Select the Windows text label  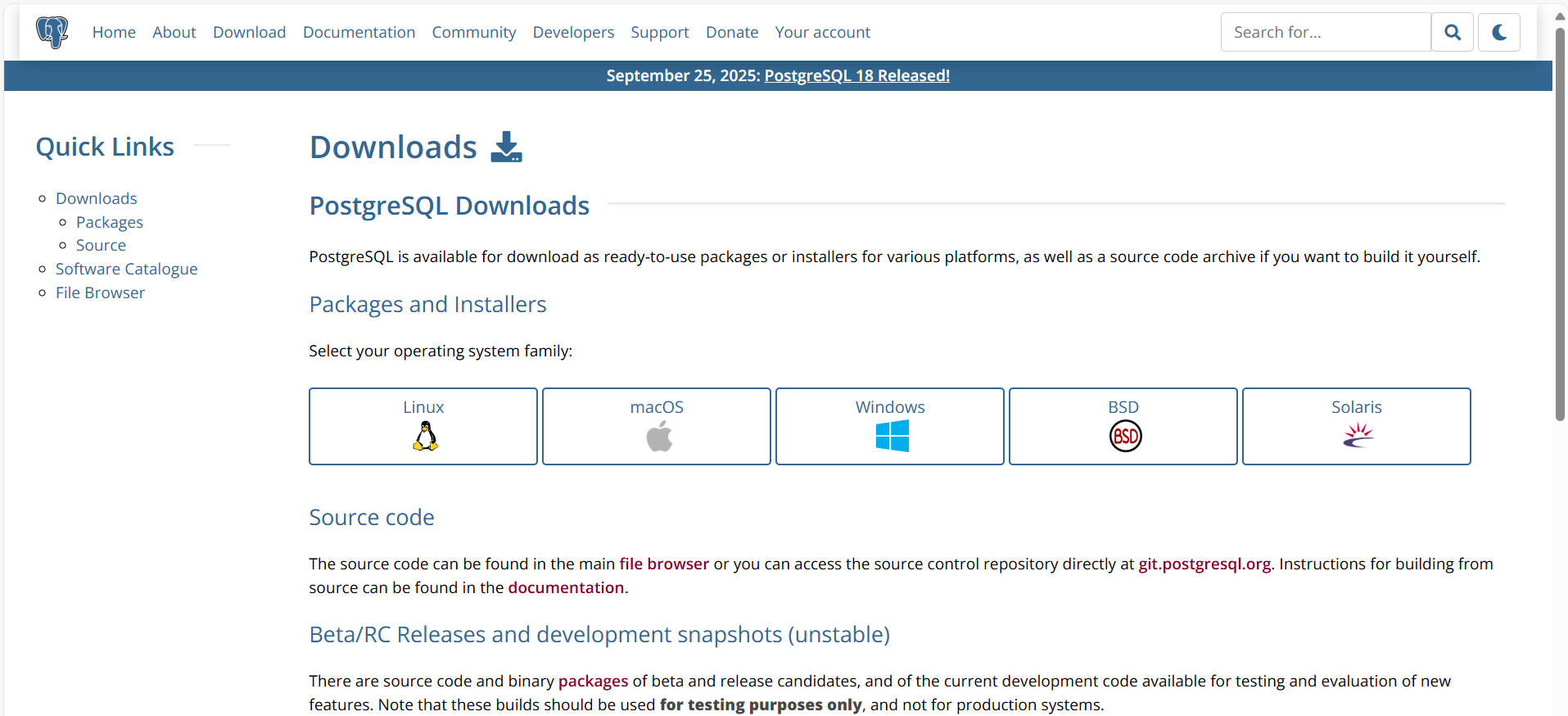click(890, 407)
